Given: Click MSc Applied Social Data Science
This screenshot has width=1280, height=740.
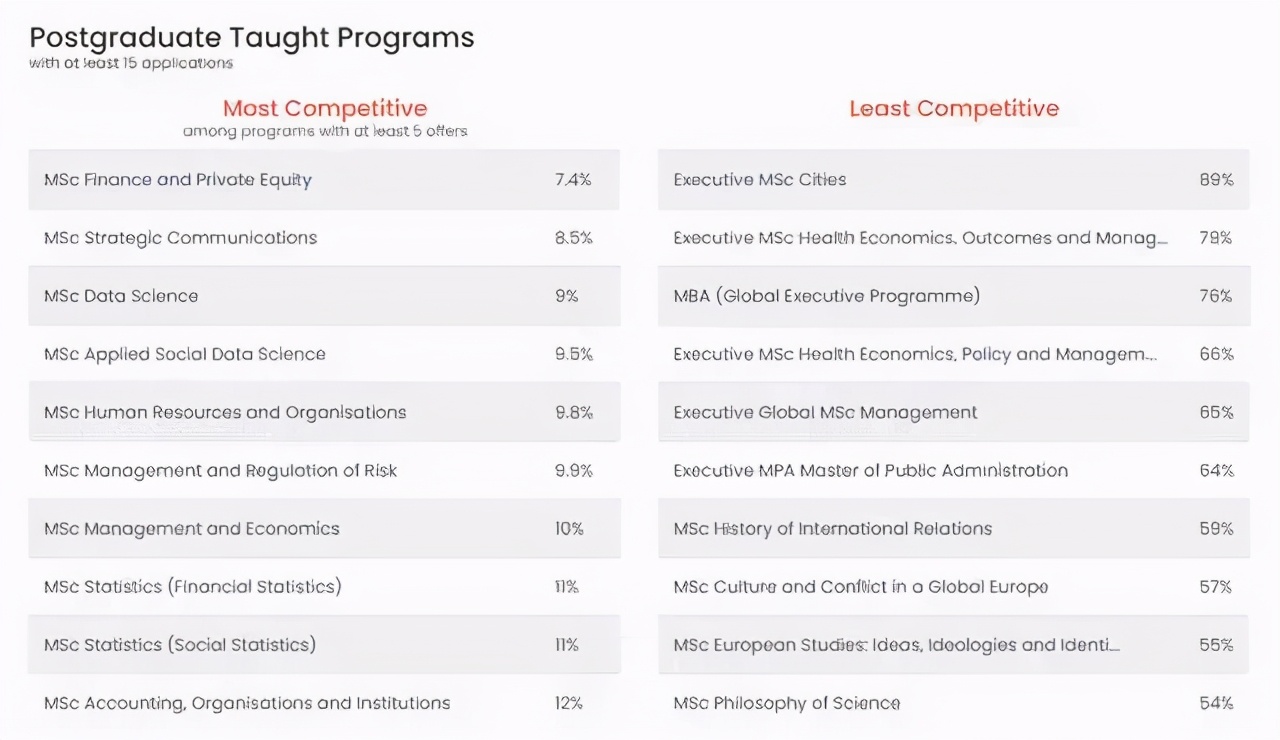Looking at the screenshot, I should pos(185,354).
